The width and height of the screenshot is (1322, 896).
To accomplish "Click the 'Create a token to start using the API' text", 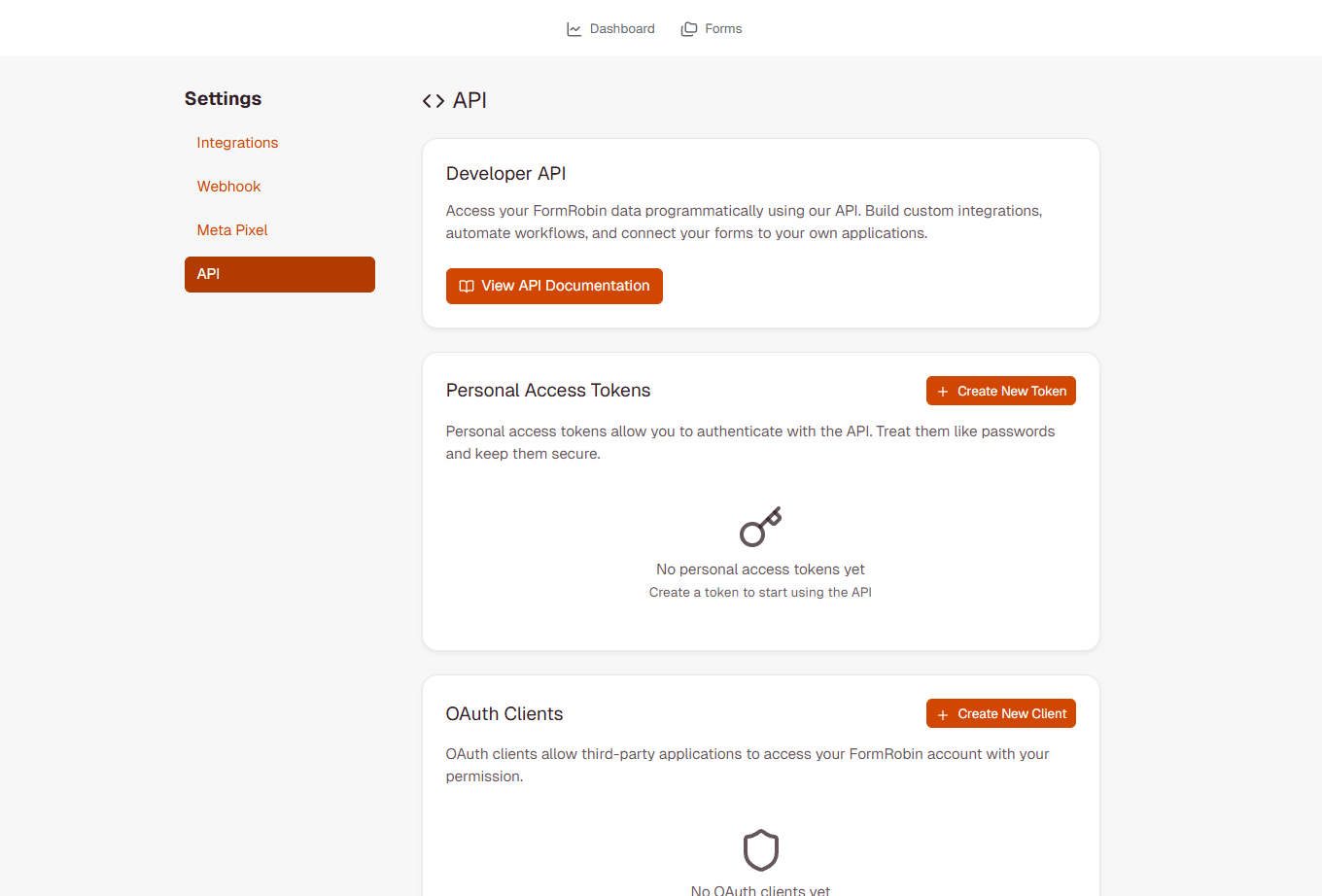I will coord(760,592).
